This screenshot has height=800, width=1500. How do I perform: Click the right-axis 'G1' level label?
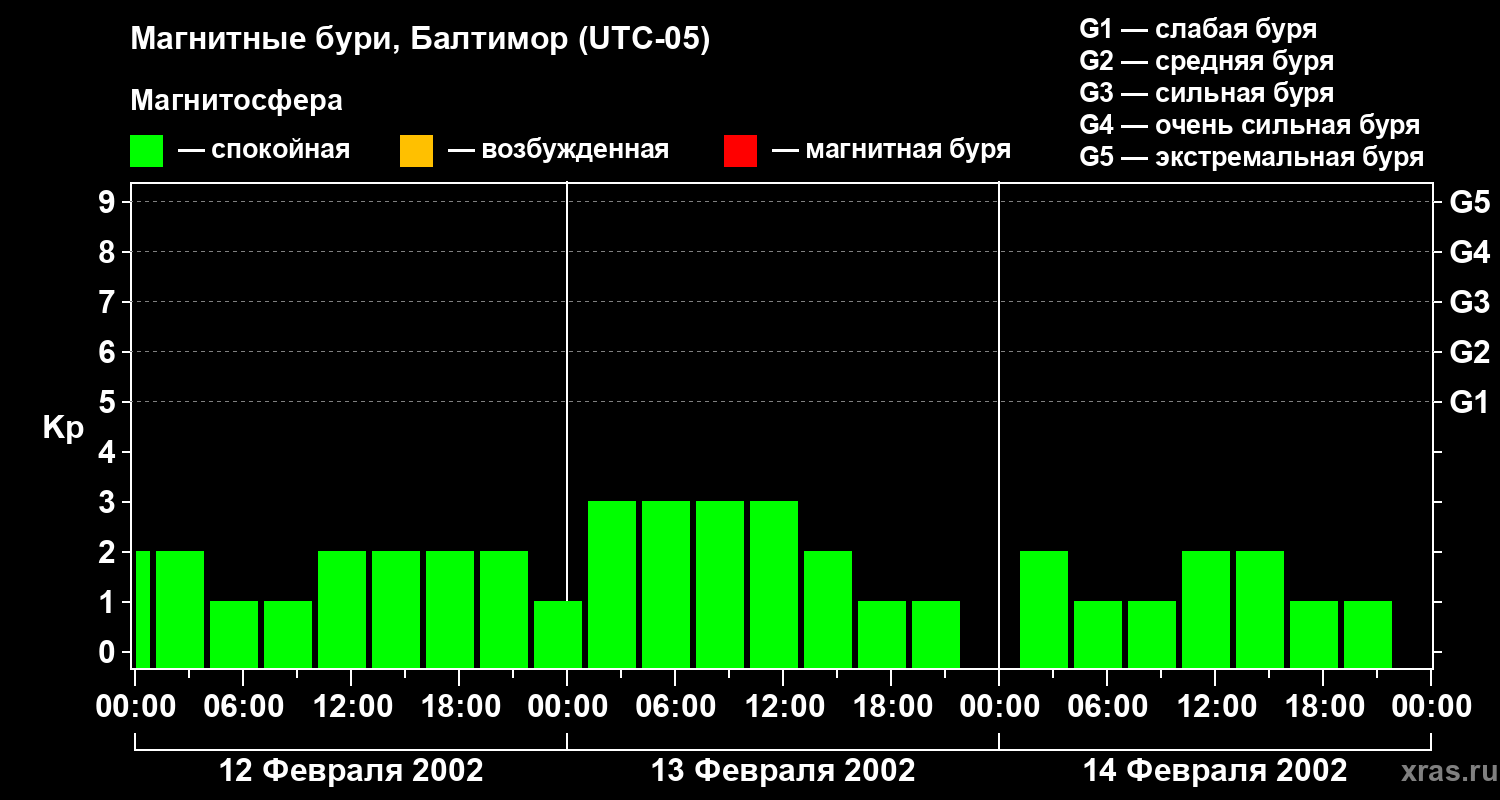click(x=1469, y=402)
